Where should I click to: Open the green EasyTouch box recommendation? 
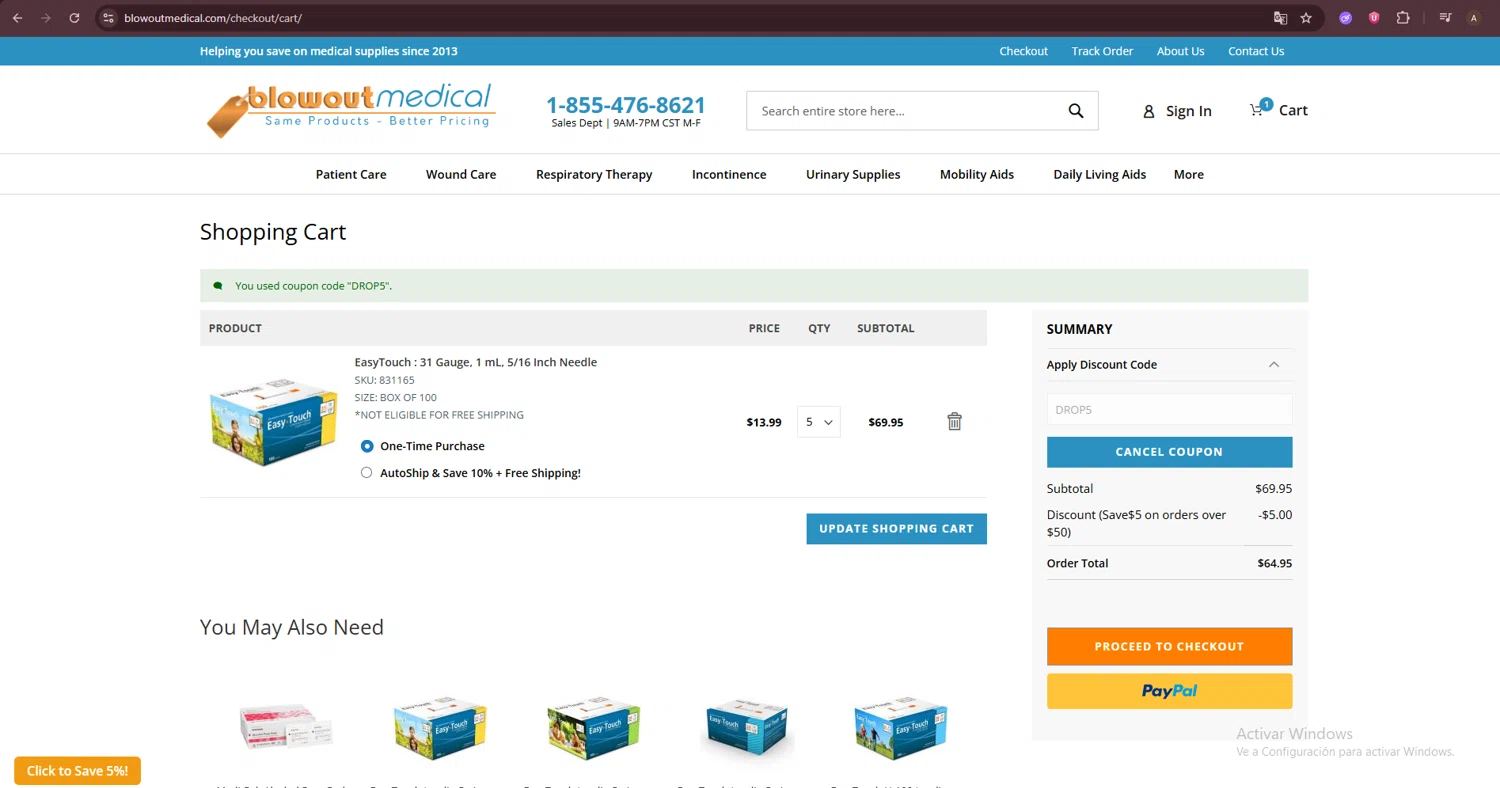[x=594, y=727]
